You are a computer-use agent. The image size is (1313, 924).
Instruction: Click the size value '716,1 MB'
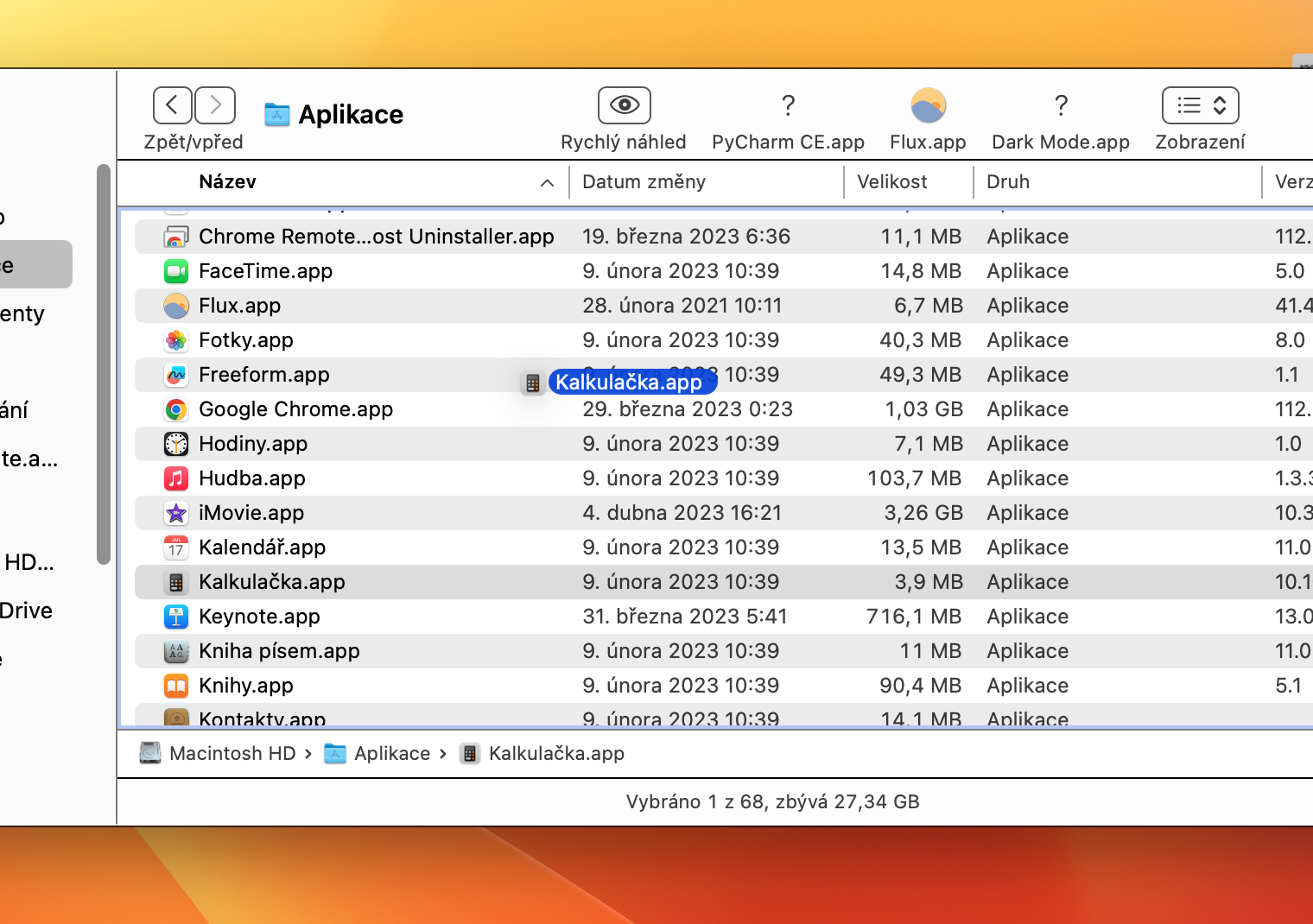click(914, 617)
